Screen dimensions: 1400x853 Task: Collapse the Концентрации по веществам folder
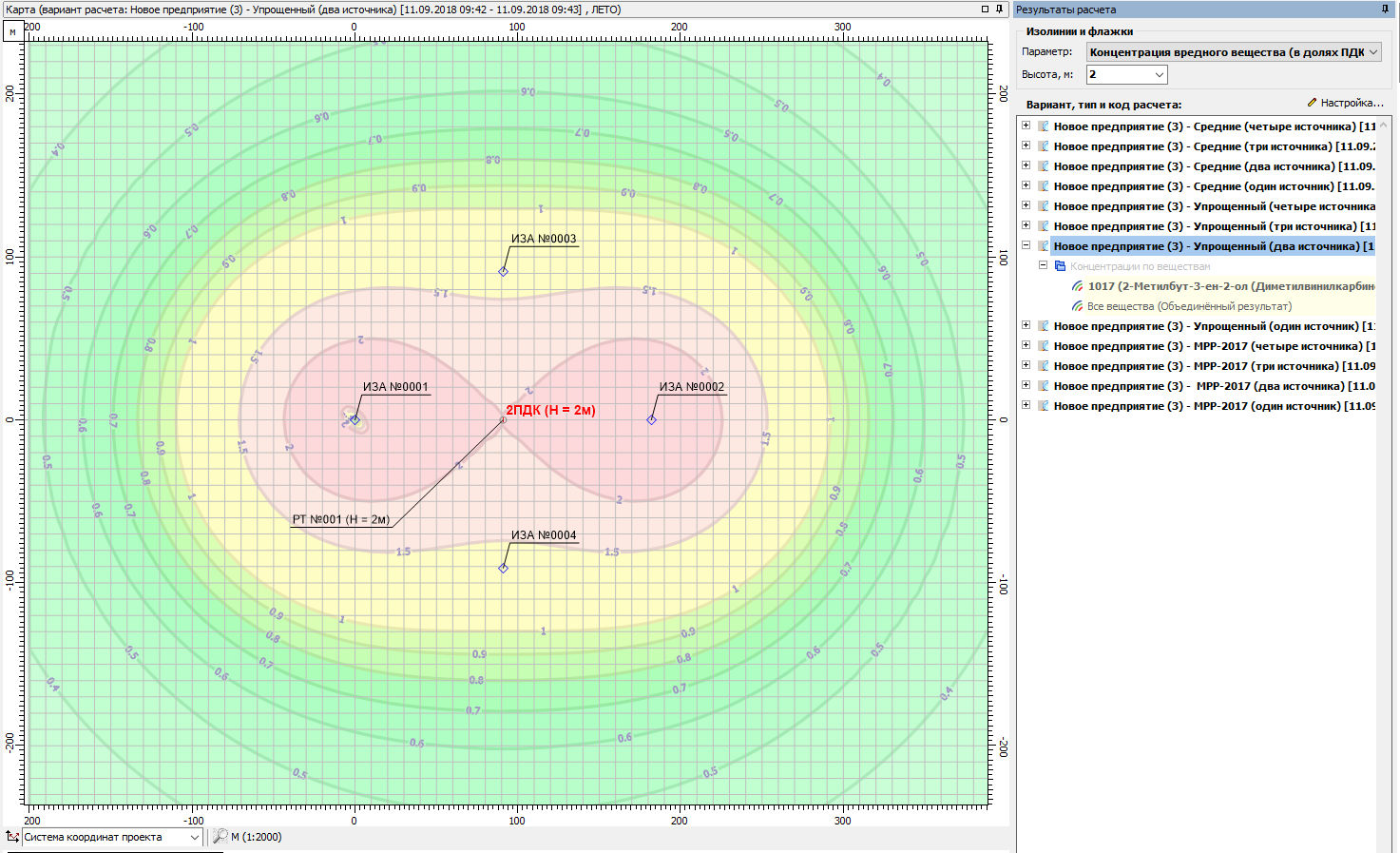point(1043,266)
